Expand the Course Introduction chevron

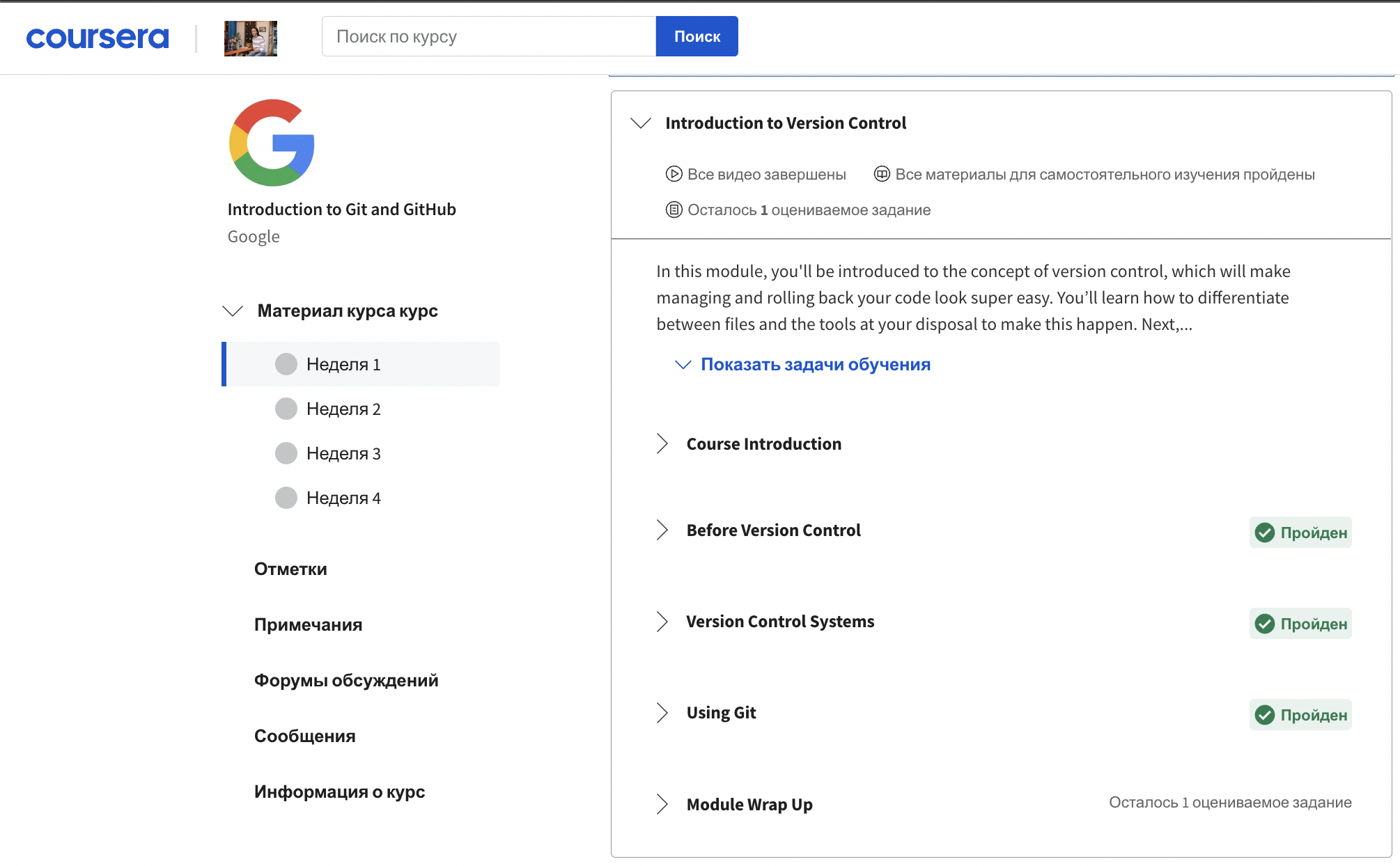click(662, 443)
